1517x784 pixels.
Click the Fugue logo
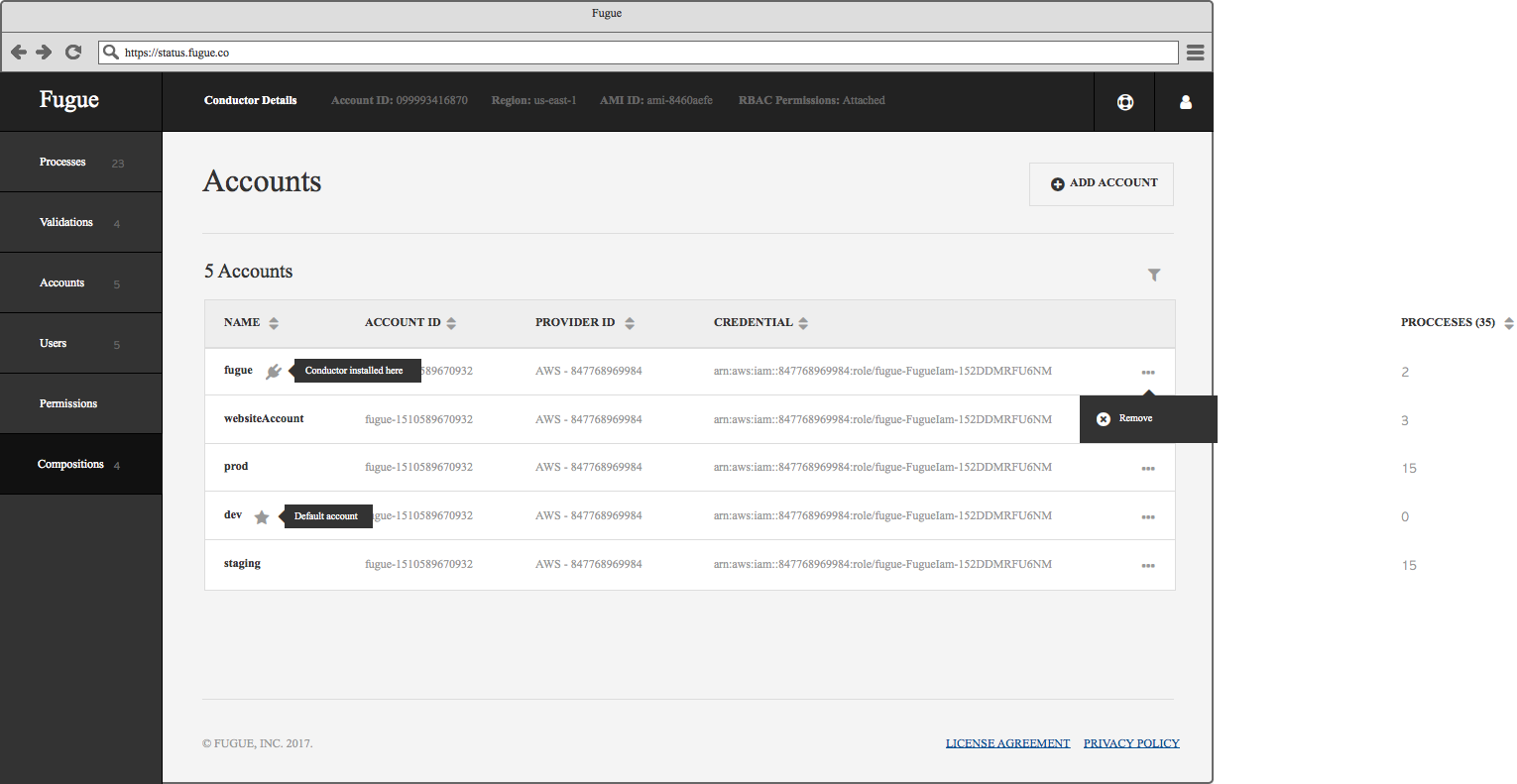pyautogui.click(x=69, y=99)
